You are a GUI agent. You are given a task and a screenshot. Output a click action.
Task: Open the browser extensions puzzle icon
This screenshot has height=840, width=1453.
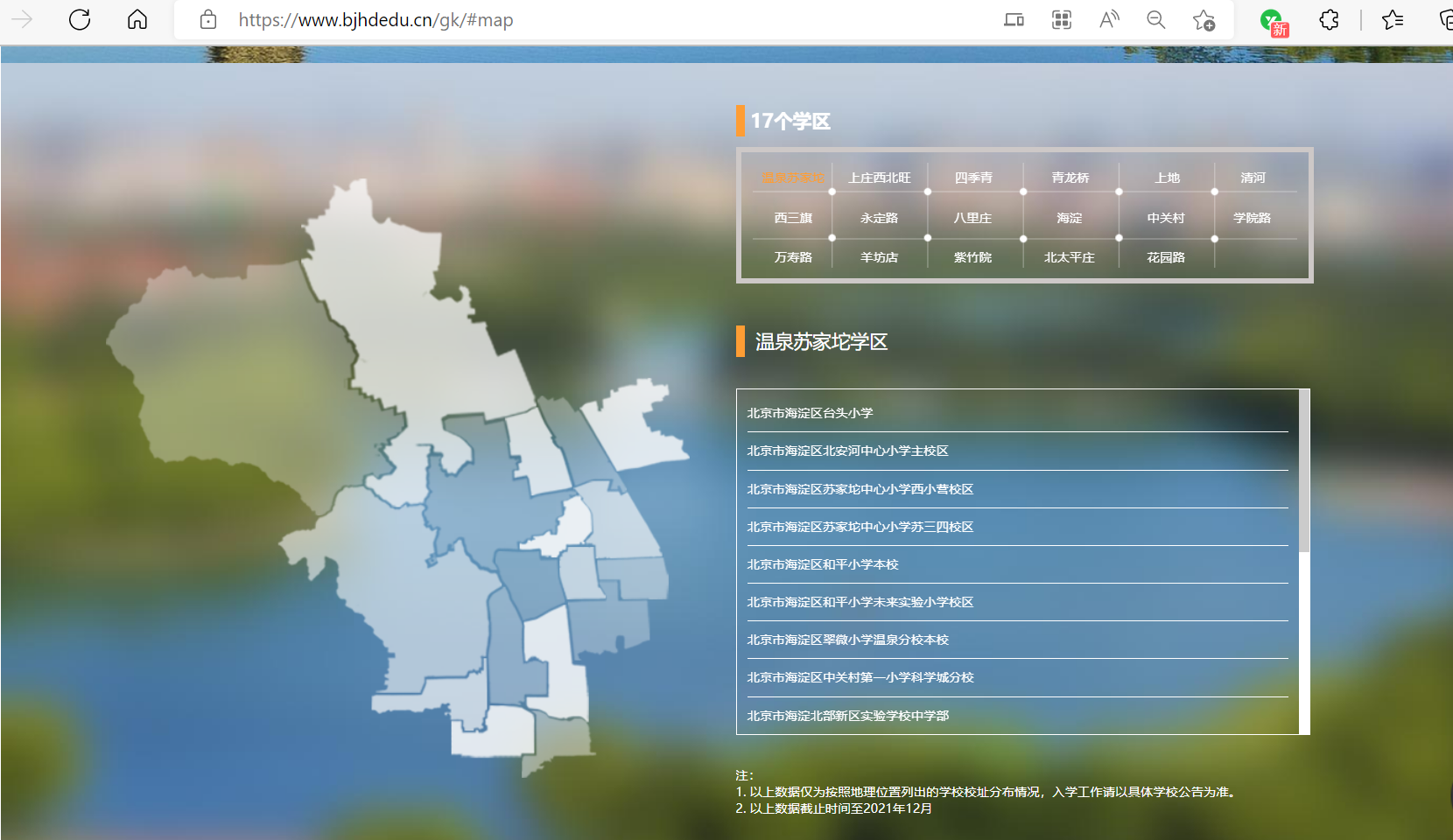1329,19
